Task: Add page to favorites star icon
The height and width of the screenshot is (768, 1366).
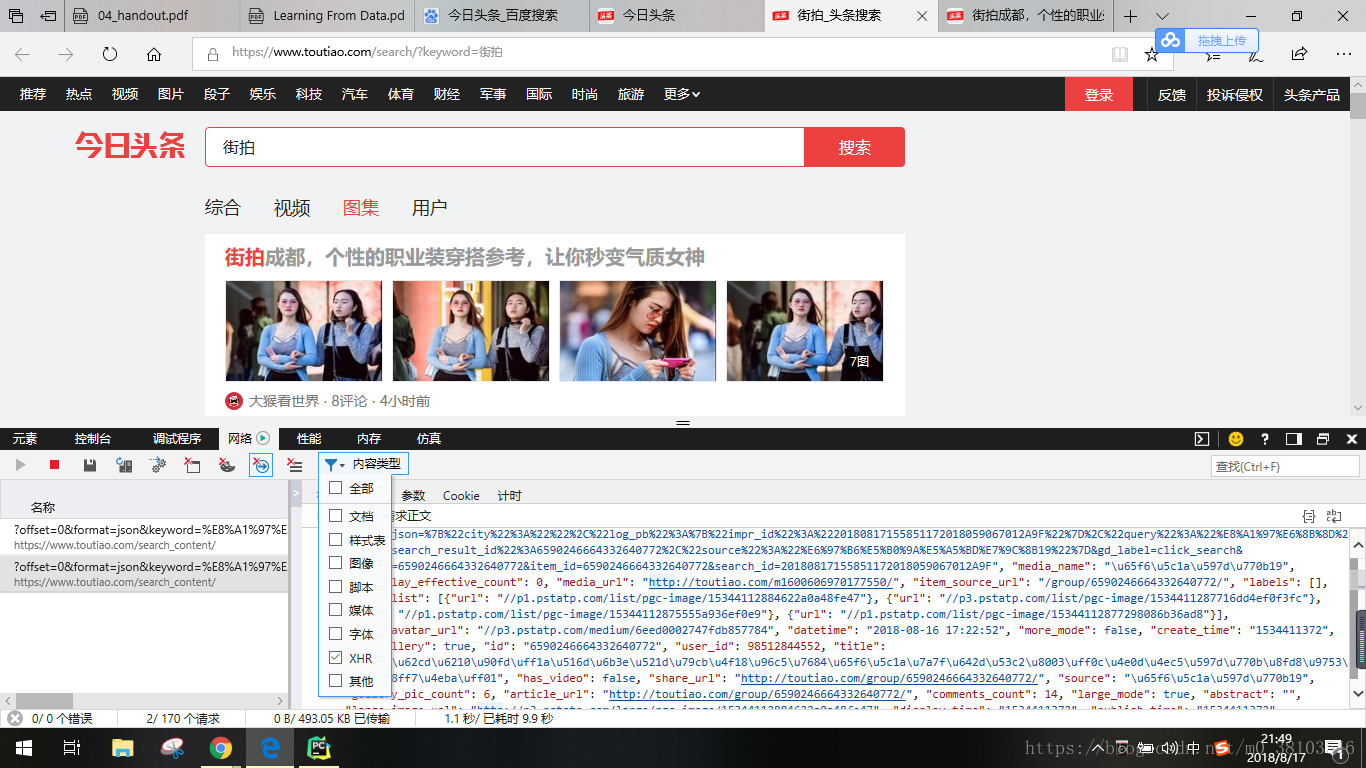Action: [1152, 54]
